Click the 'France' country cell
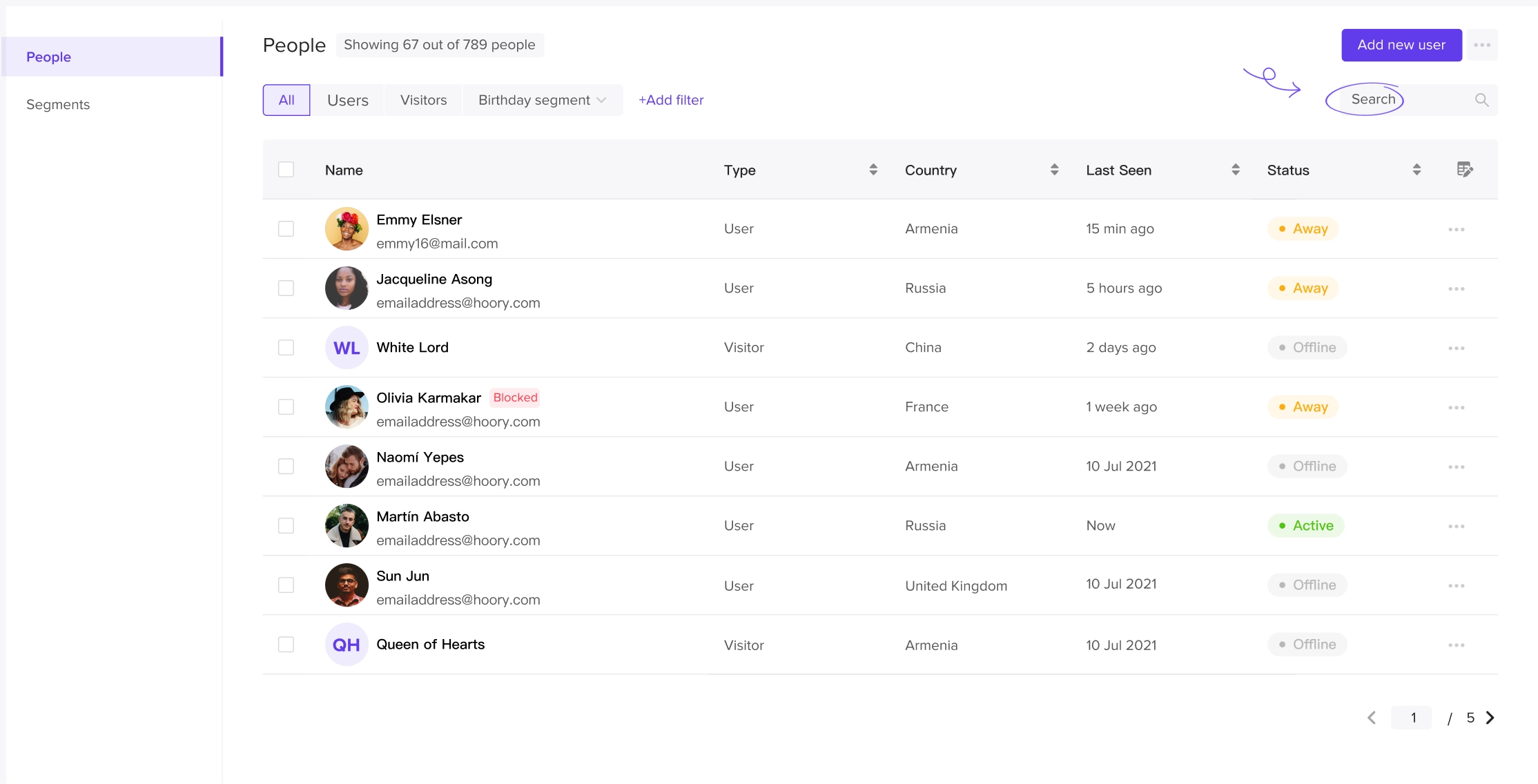1538x784 pixels. click(x=926, y=407)
